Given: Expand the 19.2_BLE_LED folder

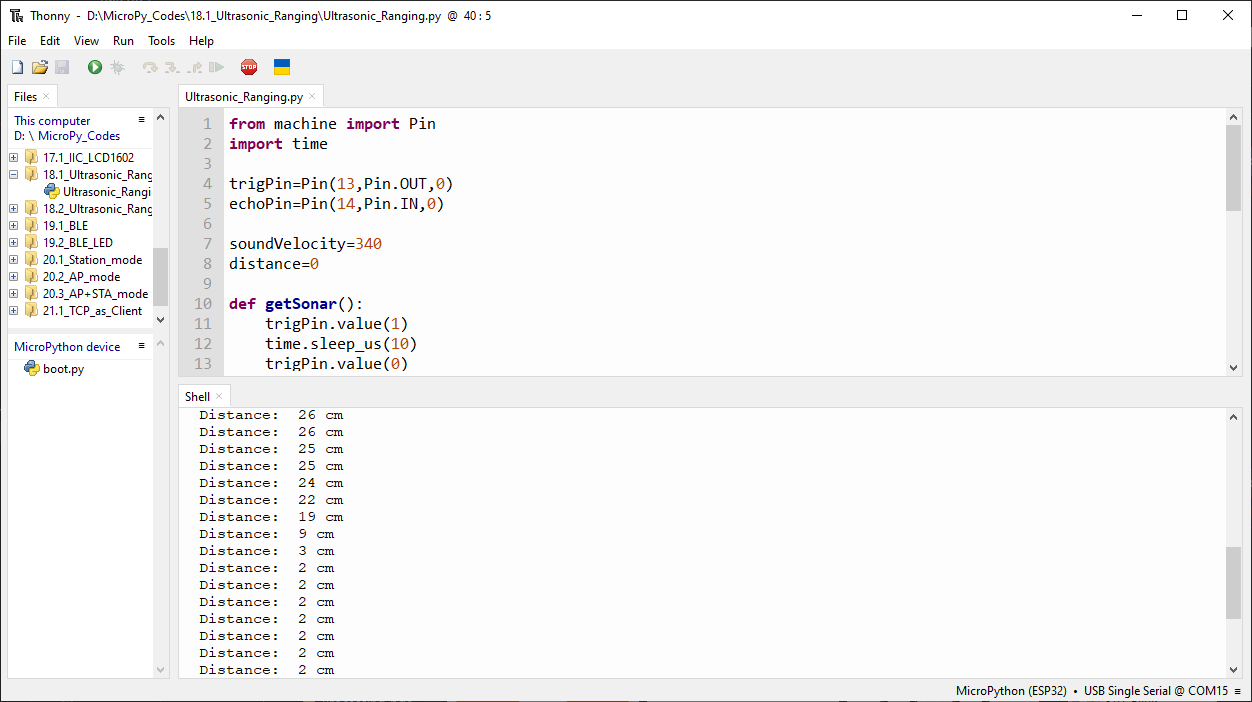Looking at the screenshot, I should (x=14, y=243).
